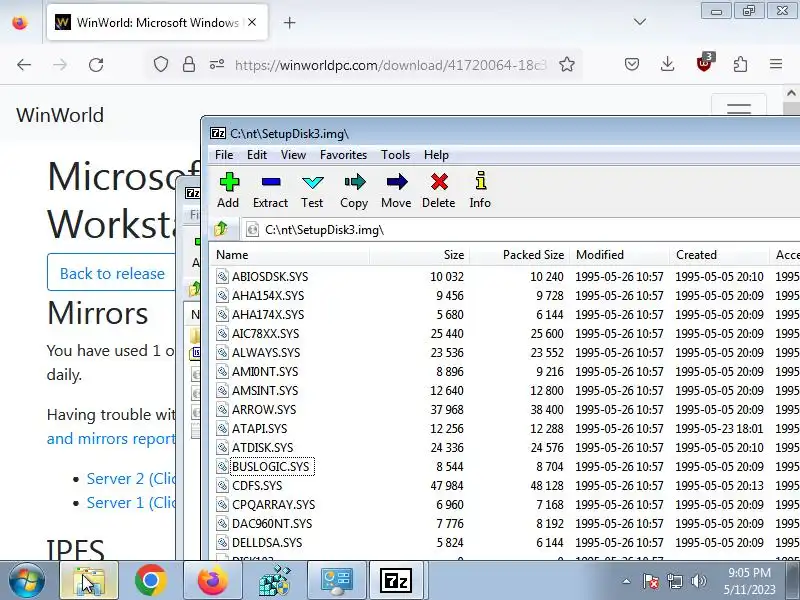Open a new Firefox tab
Viewport: 800px width, 600px height.
pyautogui.click(x=289, y=22)
